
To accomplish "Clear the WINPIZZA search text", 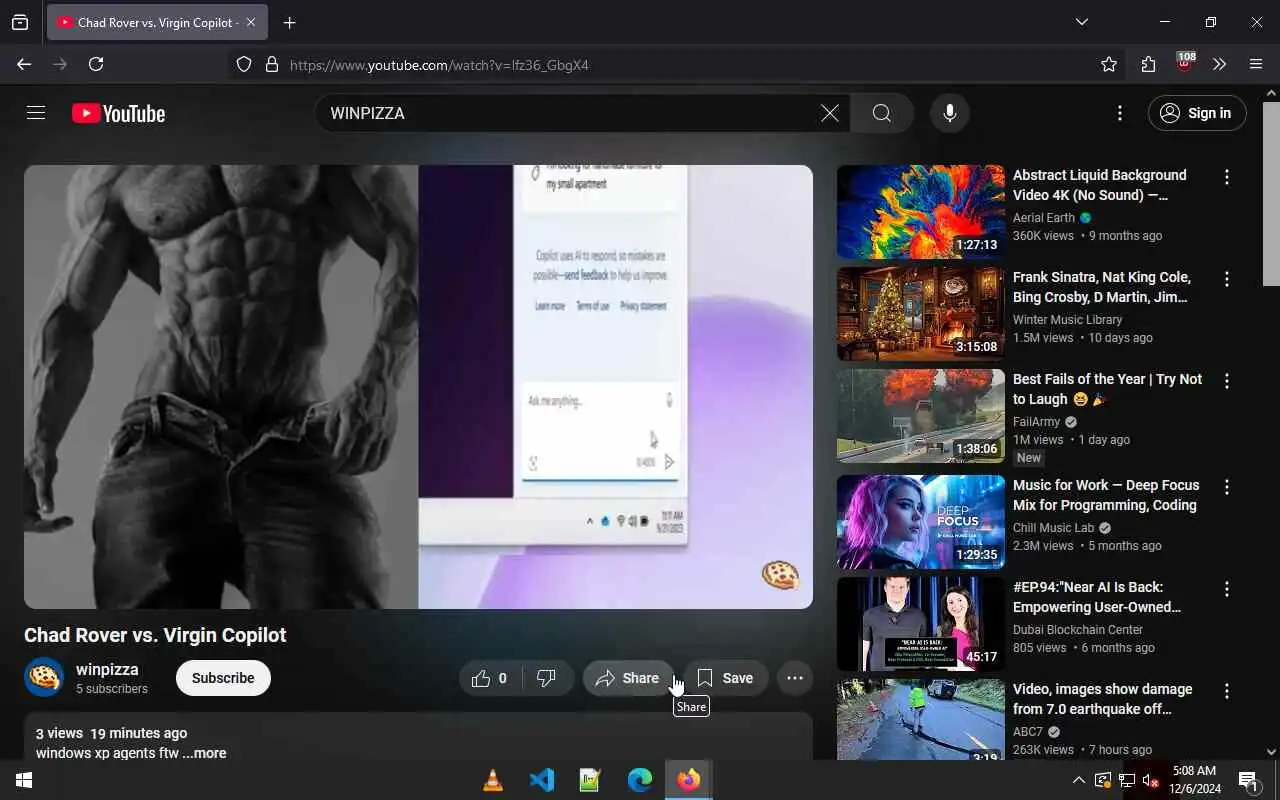I will pyautogui.click(x=829, y=113).
